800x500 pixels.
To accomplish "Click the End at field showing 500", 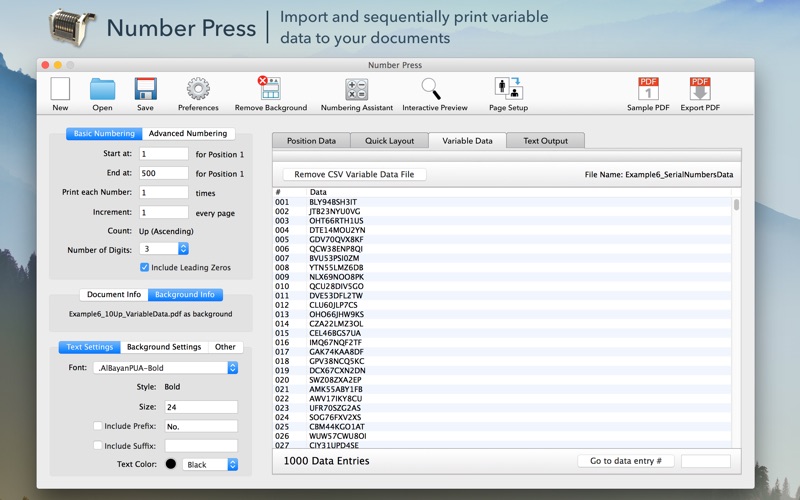I will [164, 173].
